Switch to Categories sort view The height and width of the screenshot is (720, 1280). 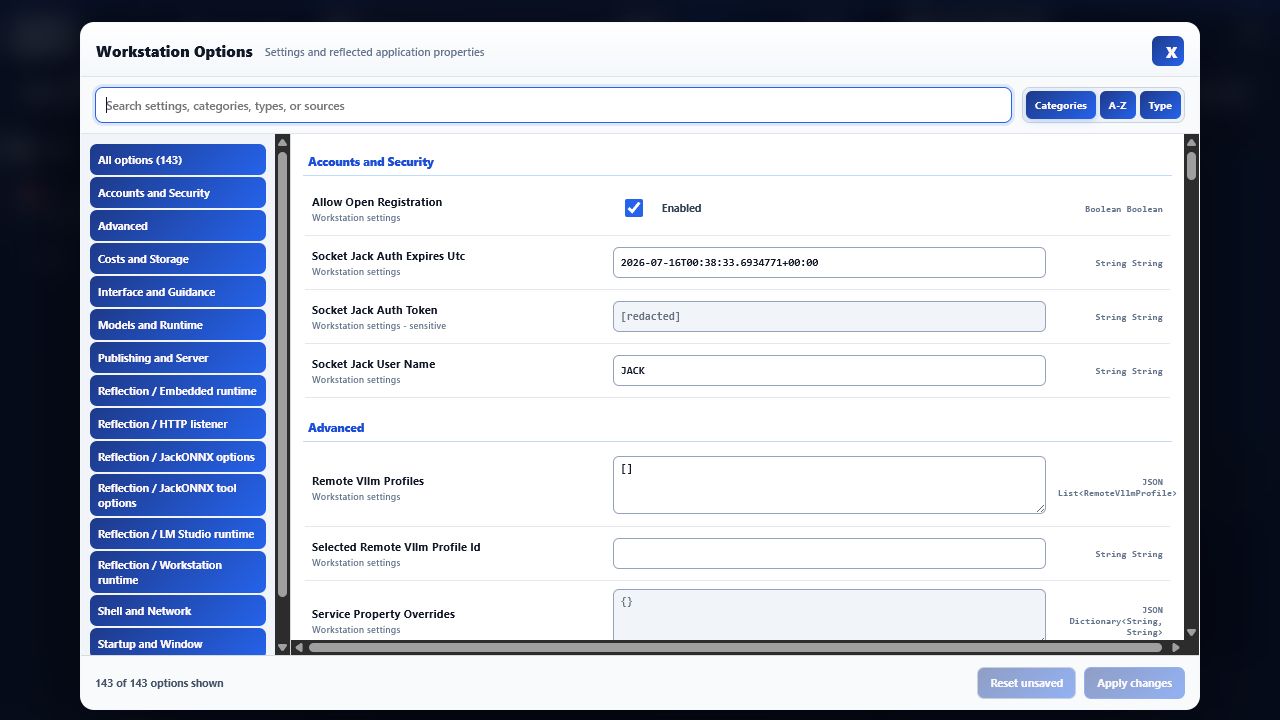point(1060,105)
